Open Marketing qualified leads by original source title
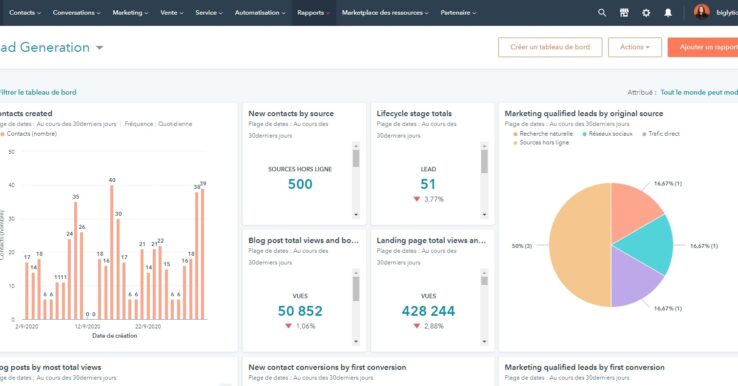The width and height of the screenshot is (738, 386). [584, 113]
